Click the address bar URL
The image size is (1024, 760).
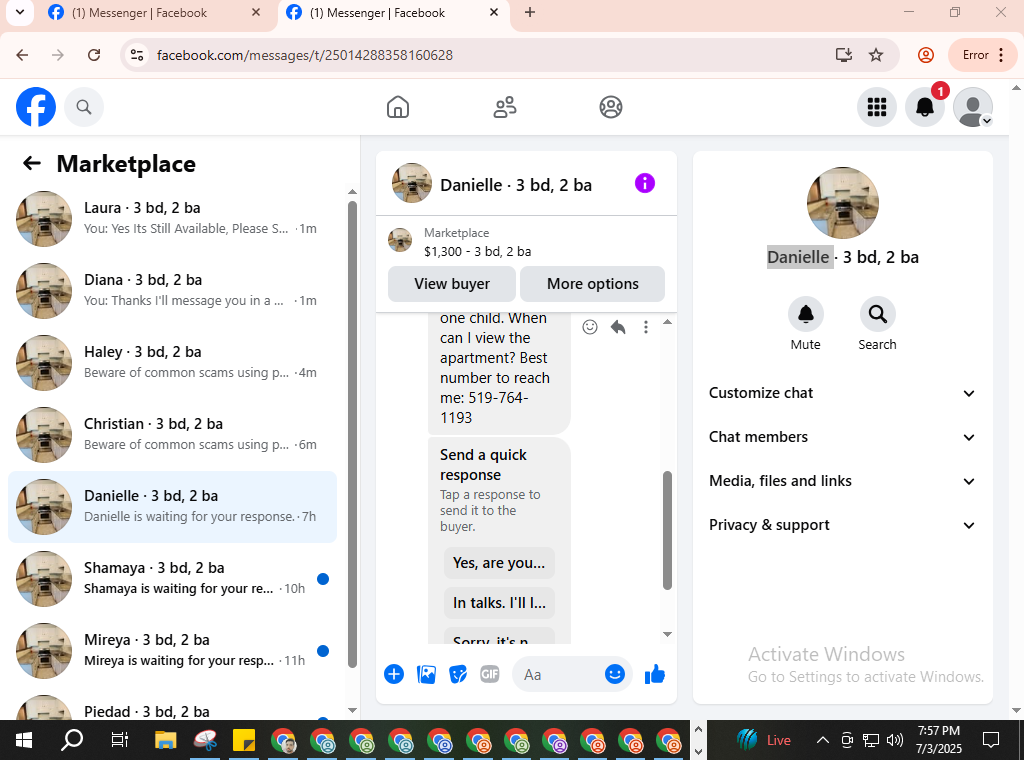coord(304,55)
